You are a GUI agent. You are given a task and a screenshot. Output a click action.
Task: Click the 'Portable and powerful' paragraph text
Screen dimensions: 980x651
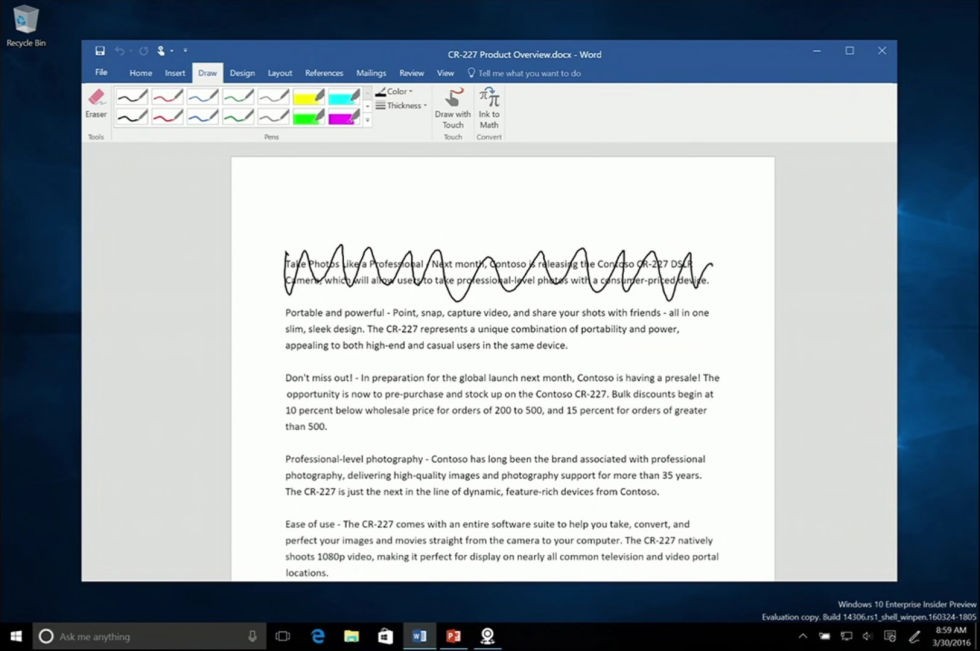497,329
